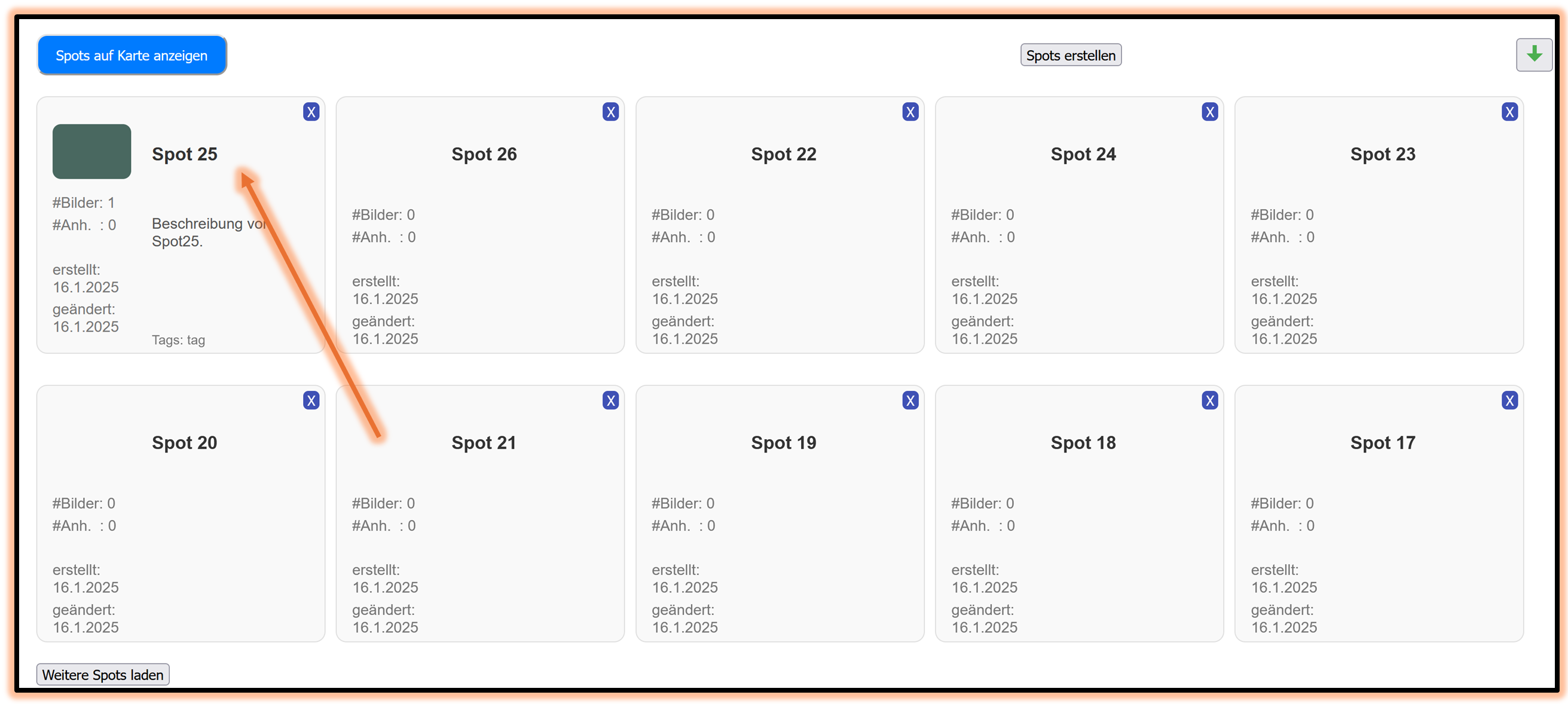Click the Spots erstellen button
Image resolution: width=1568 pixels, height=704 pixels.
(x=1070, y=56)
